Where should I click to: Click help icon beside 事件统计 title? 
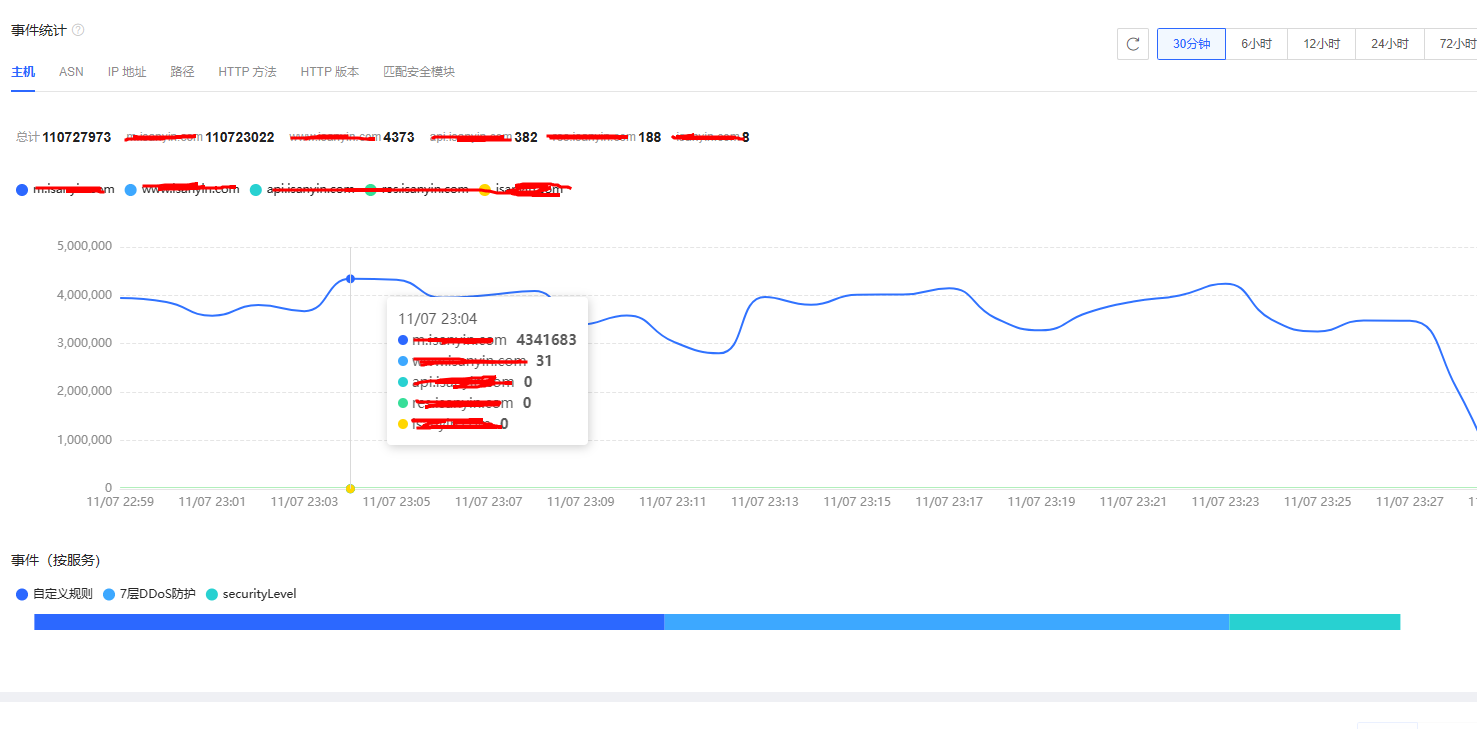pyautogui.click(x=78, y=30)
